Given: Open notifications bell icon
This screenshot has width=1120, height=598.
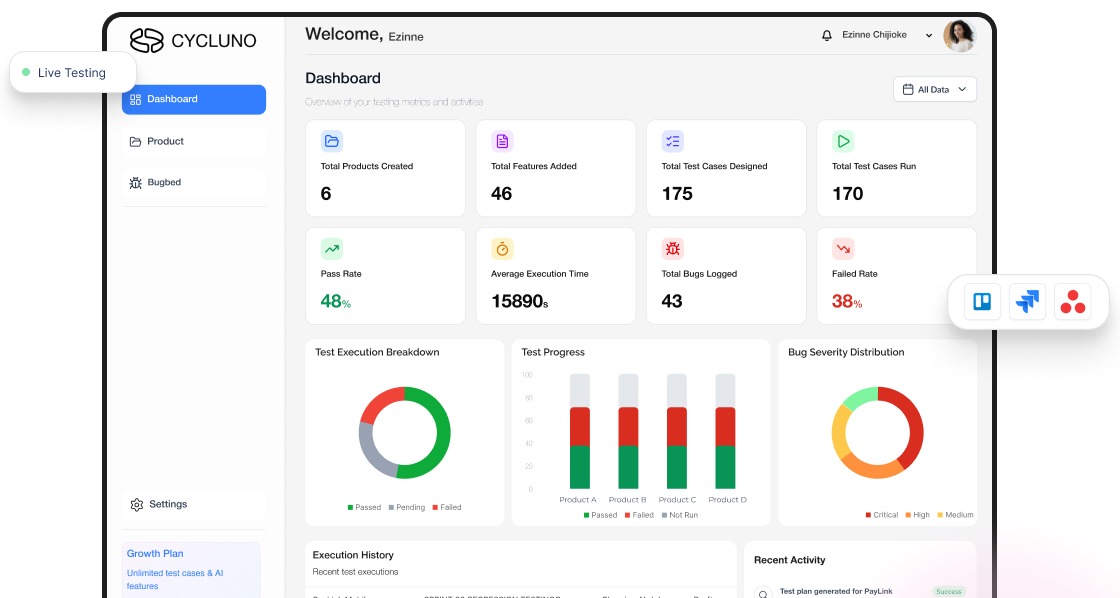Looking at the screenshot, I should click(x=826, y=35).
